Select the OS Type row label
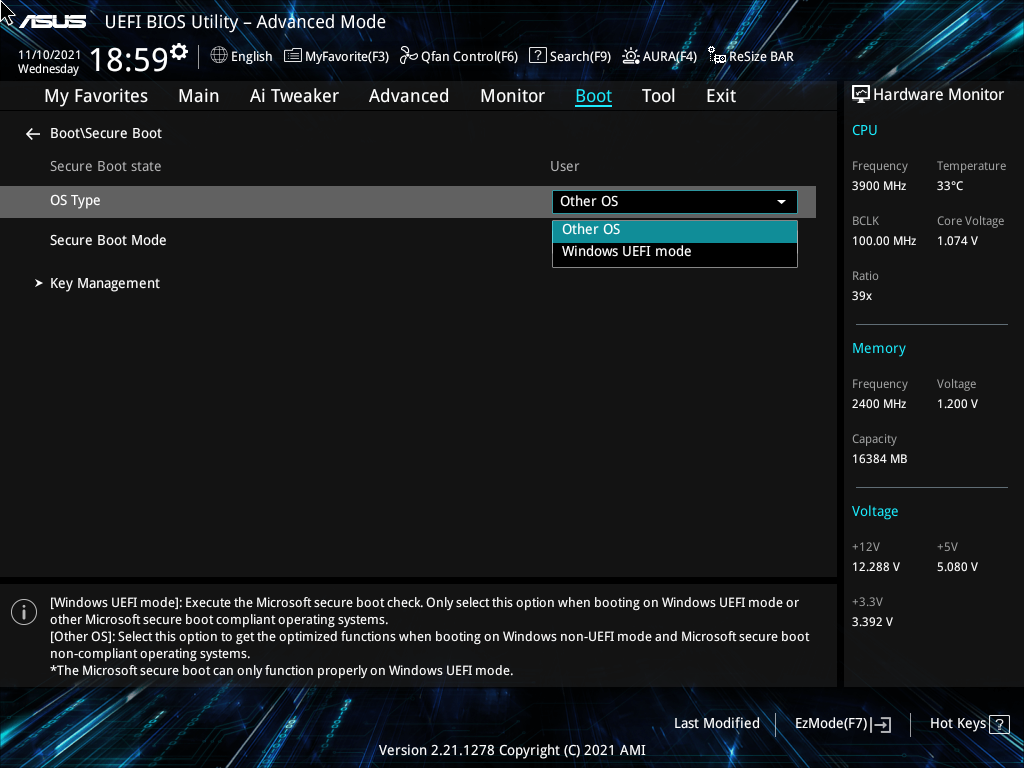The image size is (1024, 768). [75, 200]
